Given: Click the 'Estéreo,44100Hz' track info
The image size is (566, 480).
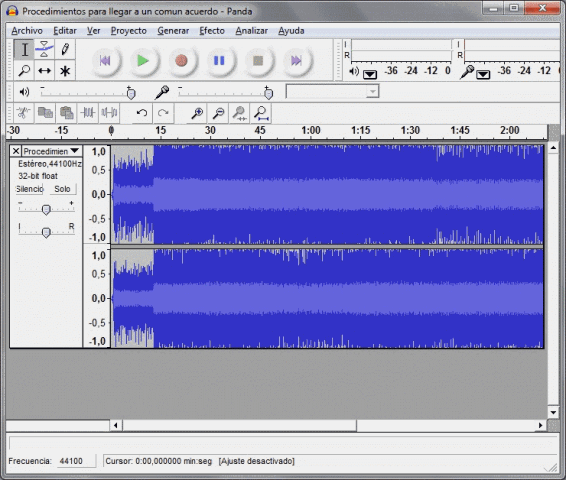Looking at the screenshot, I should (x=50, y=164).
